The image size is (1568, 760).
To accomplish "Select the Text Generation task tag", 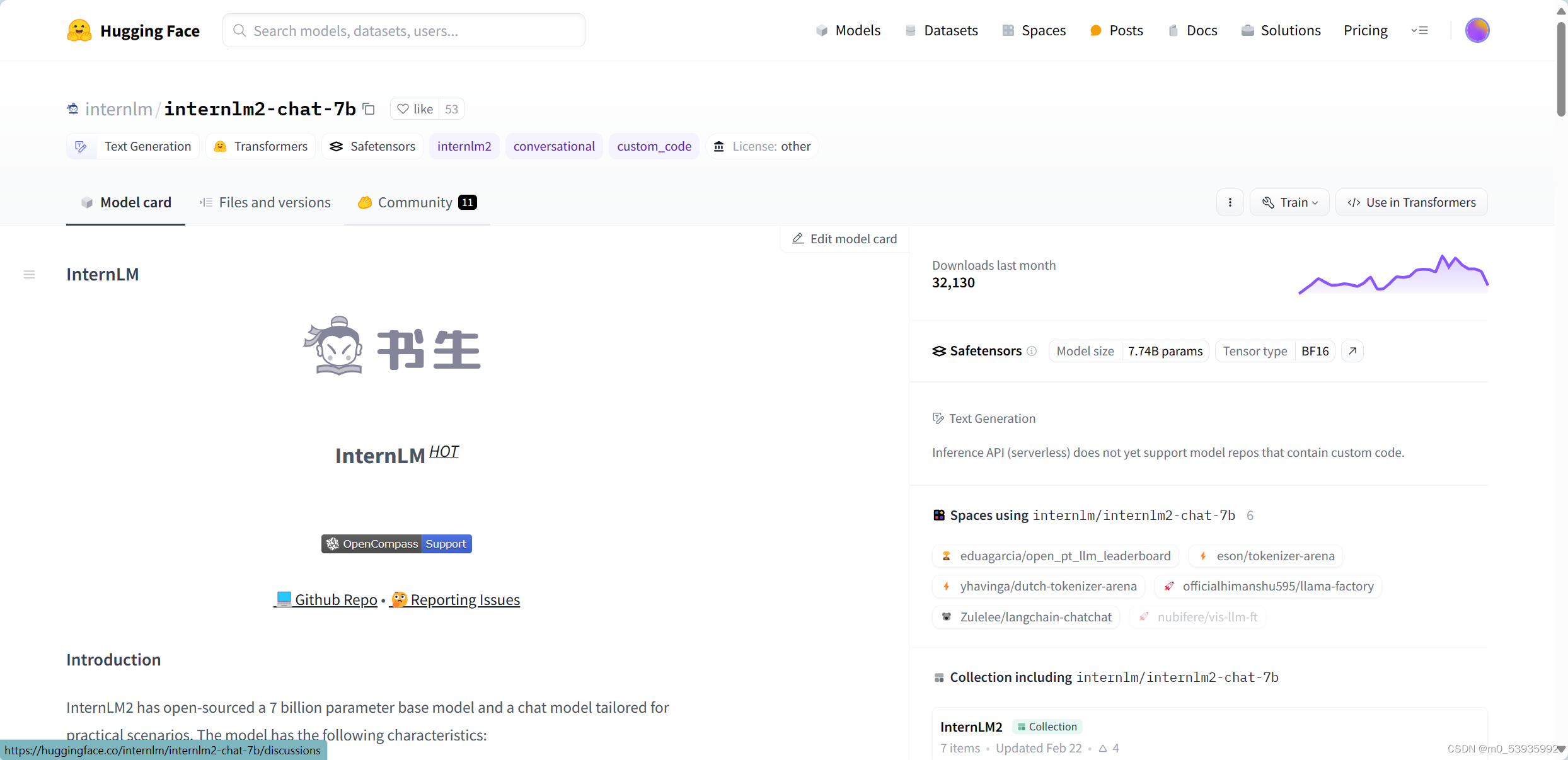I will pyautogui.click(x=132, y=146).
